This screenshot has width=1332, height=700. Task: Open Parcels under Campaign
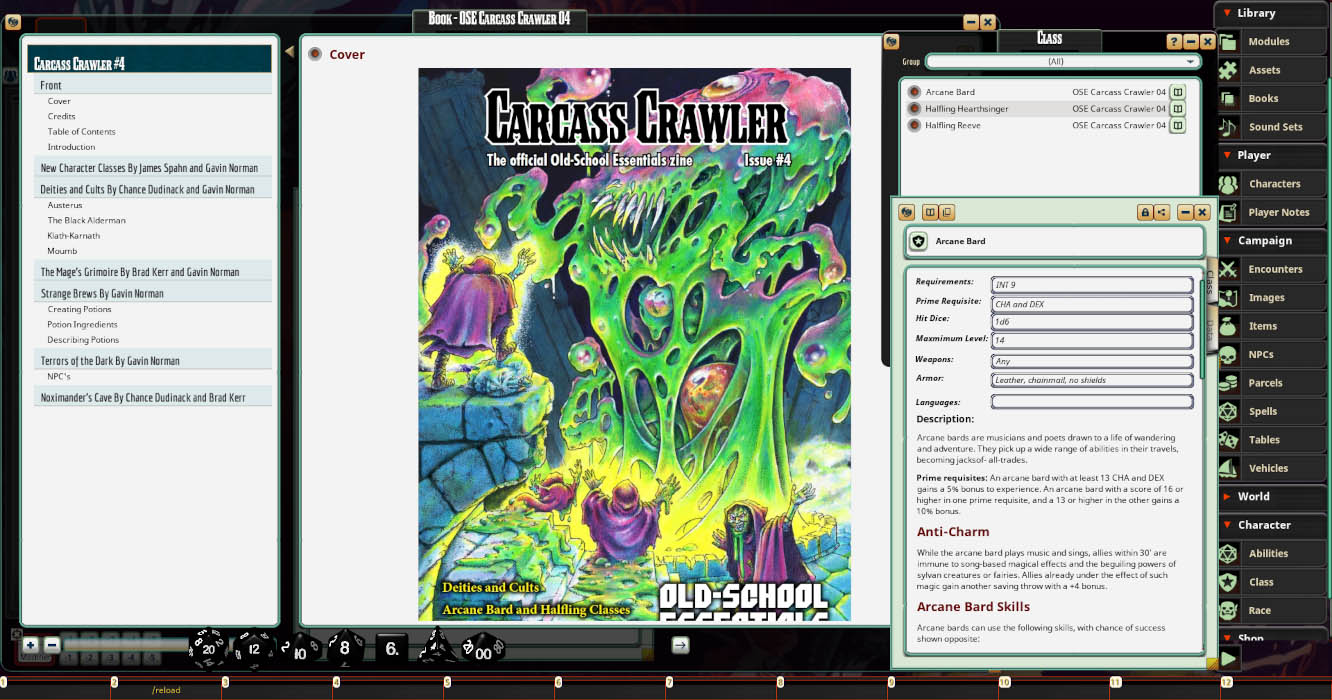click(x=1272, y=383)
